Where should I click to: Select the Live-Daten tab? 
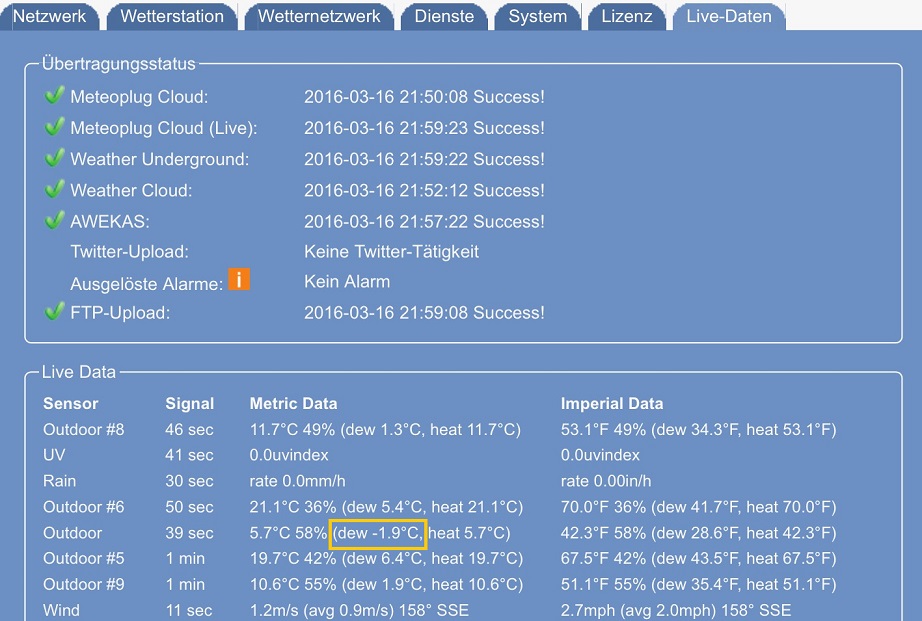tap(728, 16)
